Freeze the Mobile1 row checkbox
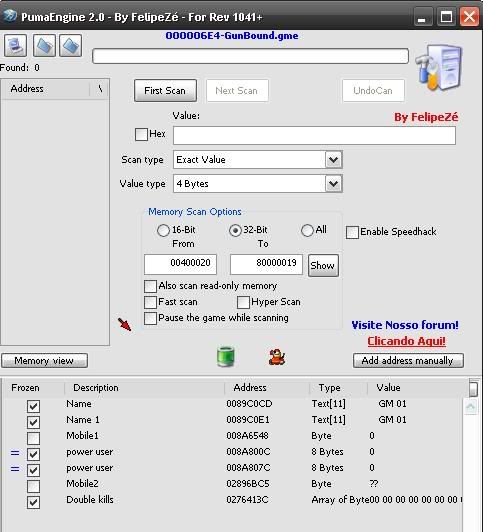This screenshot has height=532, width=483. pyautogui.click(x=33, y=438)
